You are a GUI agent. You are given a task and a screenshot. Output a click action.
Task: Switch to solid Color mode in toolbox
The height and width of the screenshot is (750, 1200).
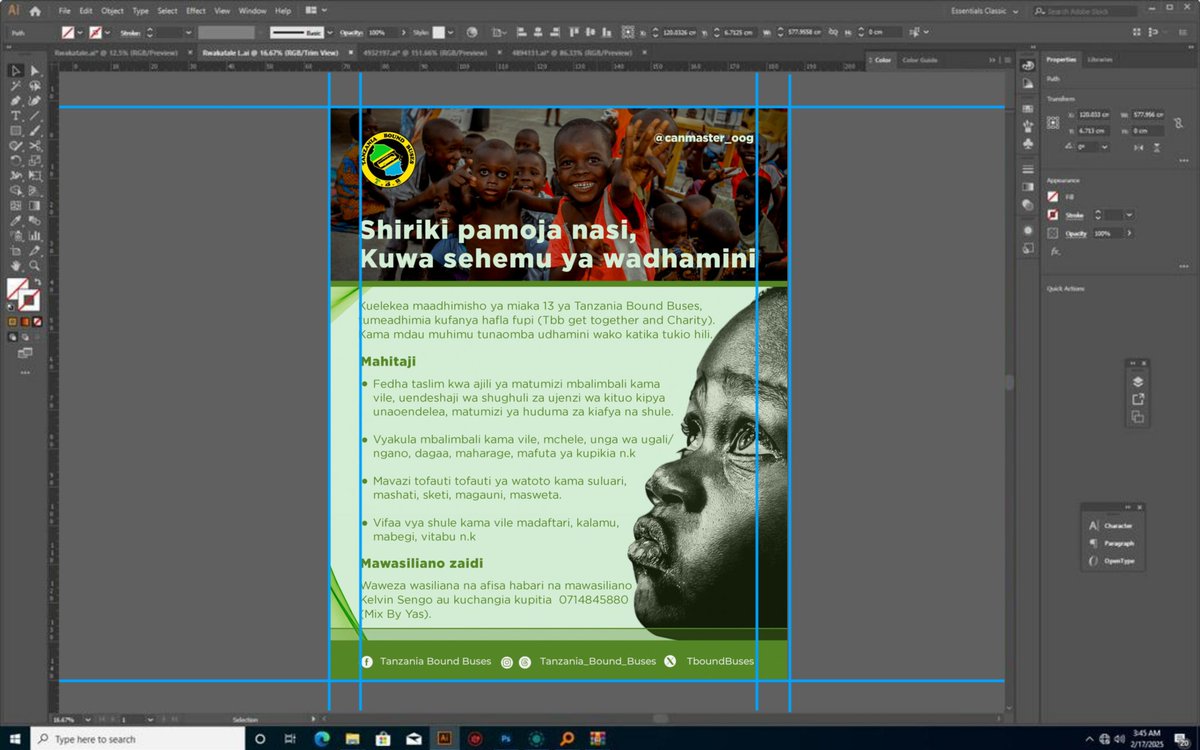coord(12,323)
